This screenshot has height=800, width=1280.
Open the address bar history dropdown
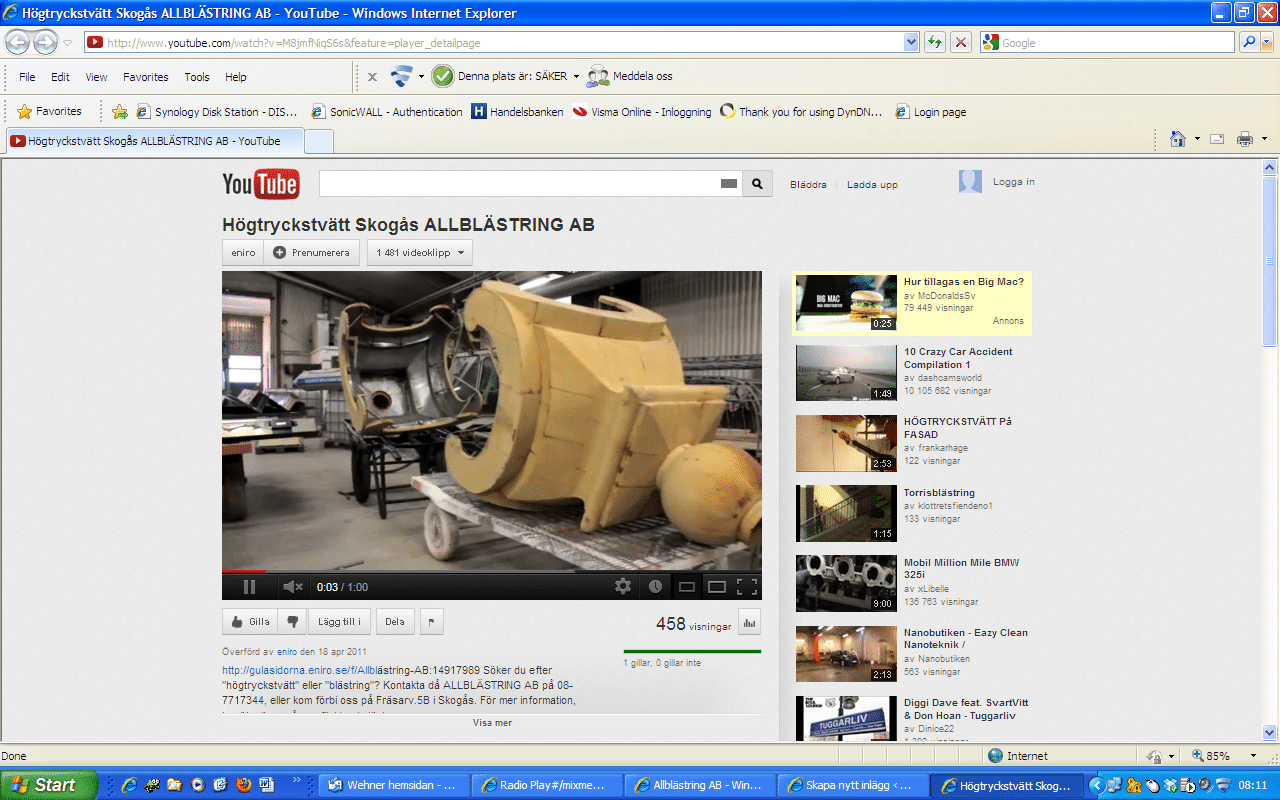(x=911, y=42)
